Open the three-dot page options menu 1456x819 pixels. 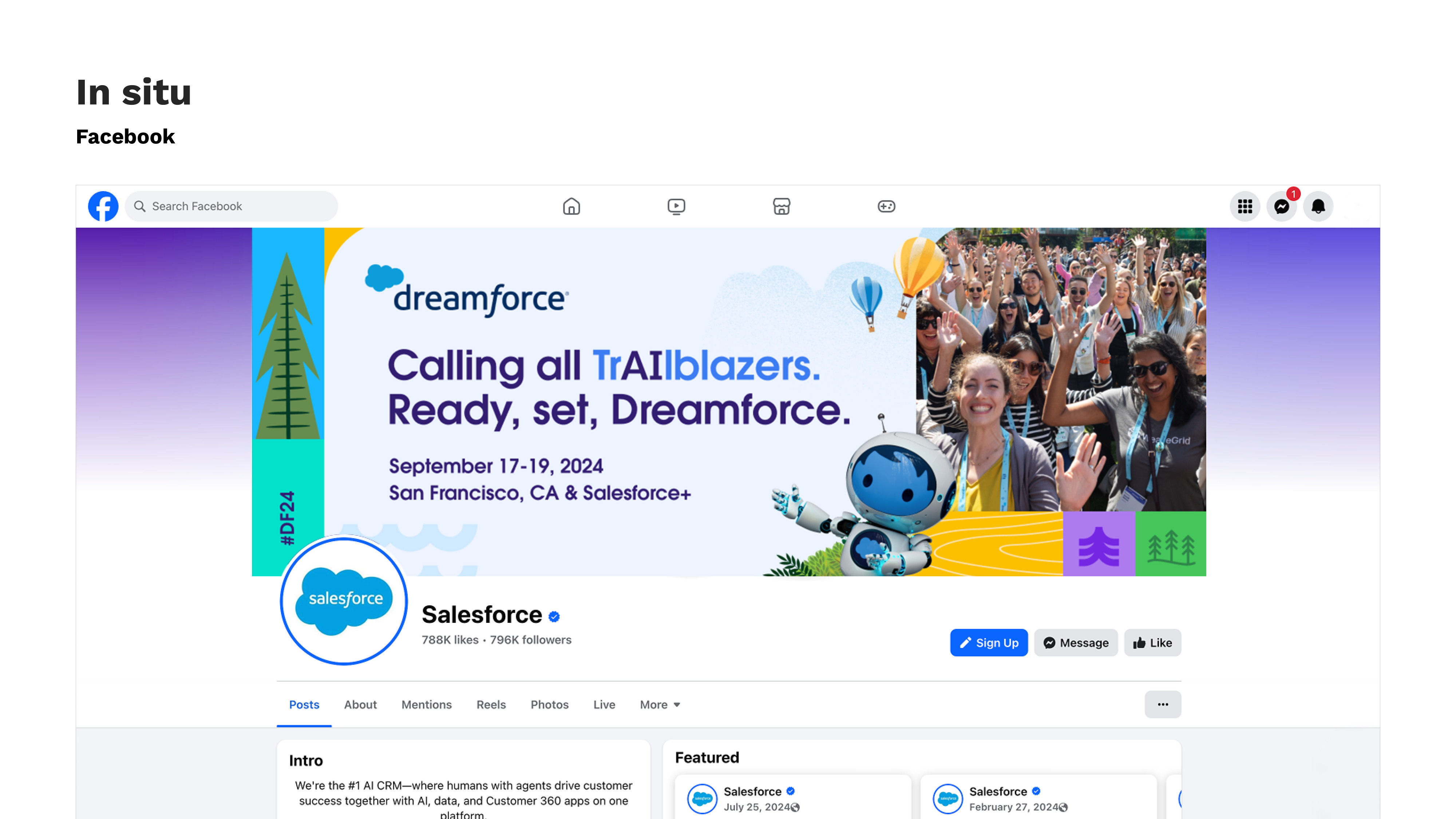[1163, 704]
